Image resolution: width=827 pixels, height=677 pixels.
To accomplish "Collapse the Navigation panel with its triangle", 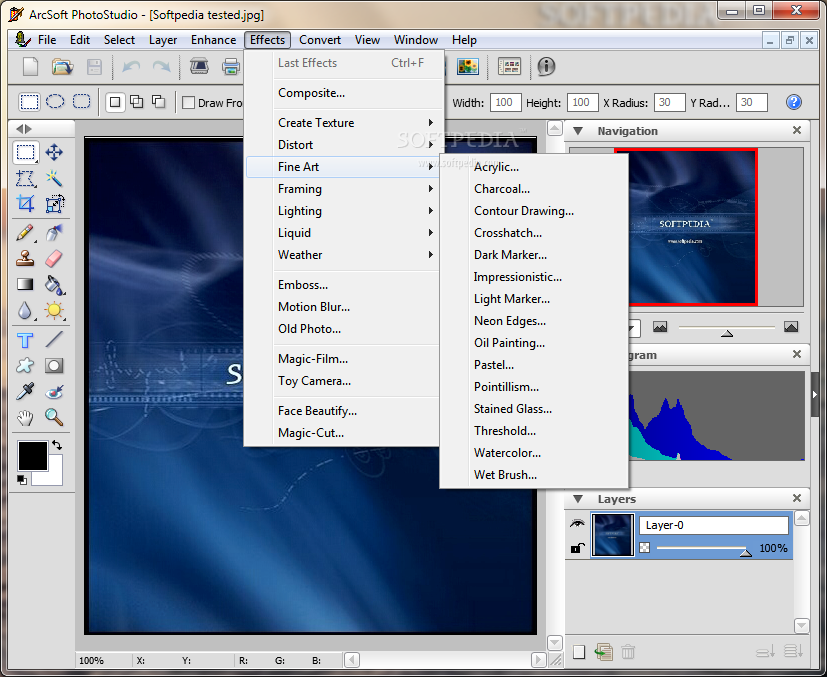I will click(x=578, y=131).
